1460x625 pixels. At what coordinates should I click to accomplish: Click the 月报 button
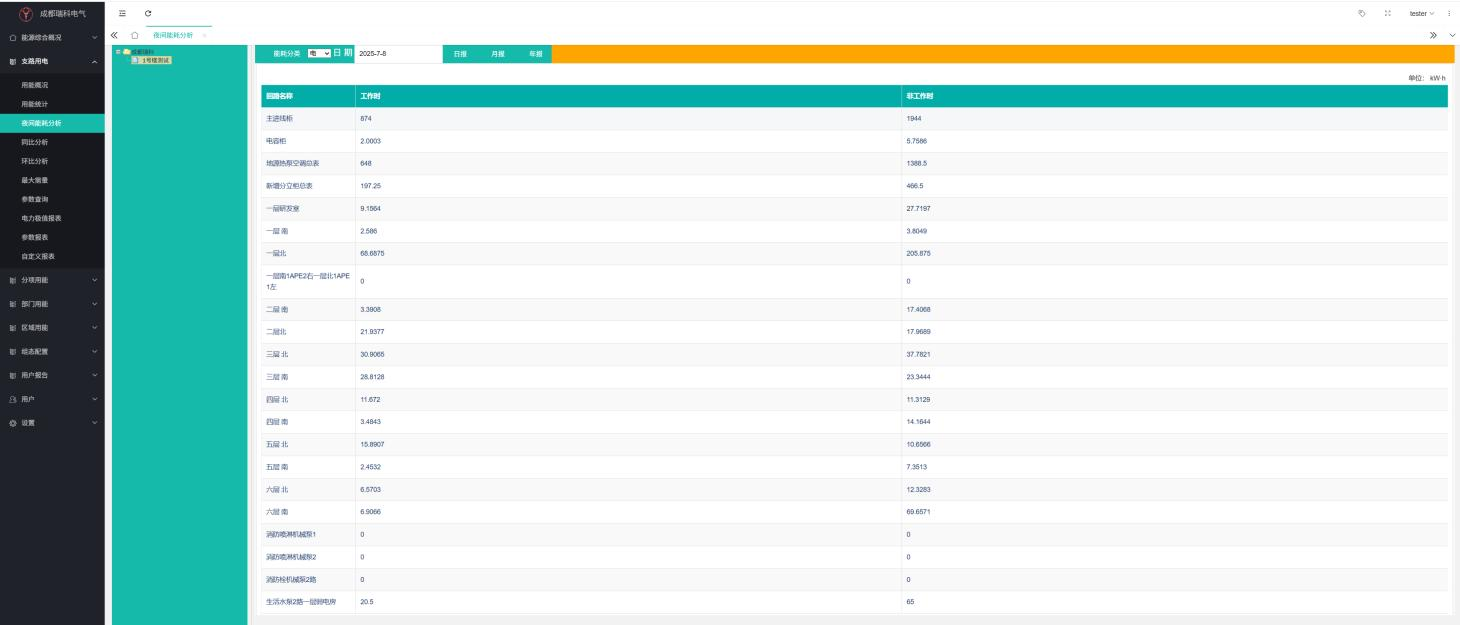497,54
